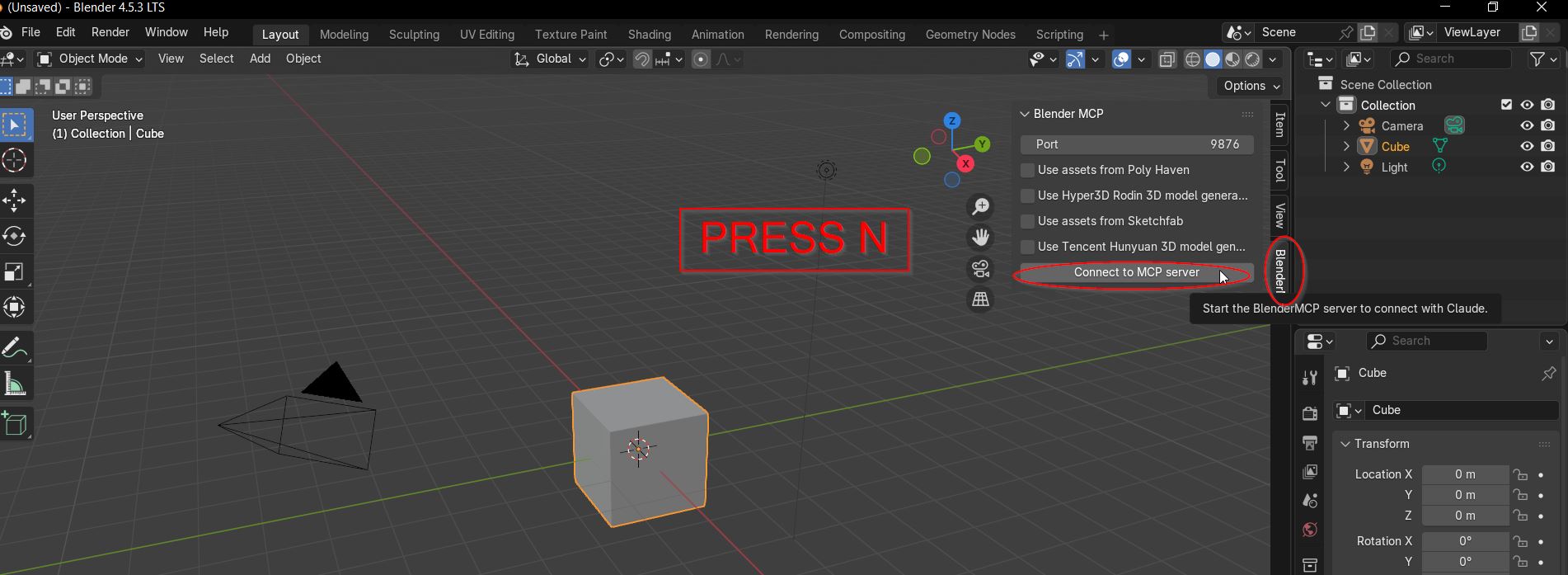Toggle X-ray display
Image resolution: width=1568 pixels, height=575 pixels.
1167,59
